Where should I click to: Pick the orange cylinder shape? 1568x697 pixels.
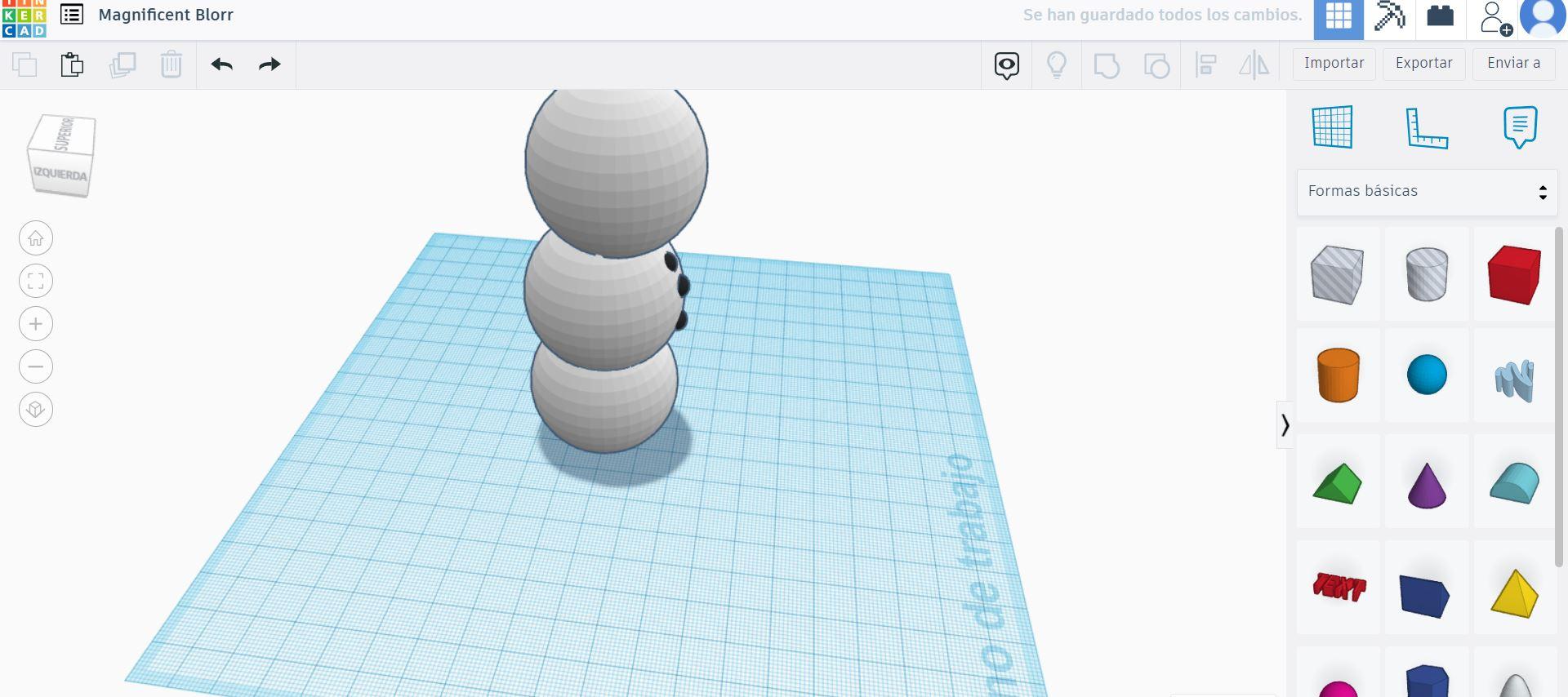pyautogui.click(x=1338, y=375)
